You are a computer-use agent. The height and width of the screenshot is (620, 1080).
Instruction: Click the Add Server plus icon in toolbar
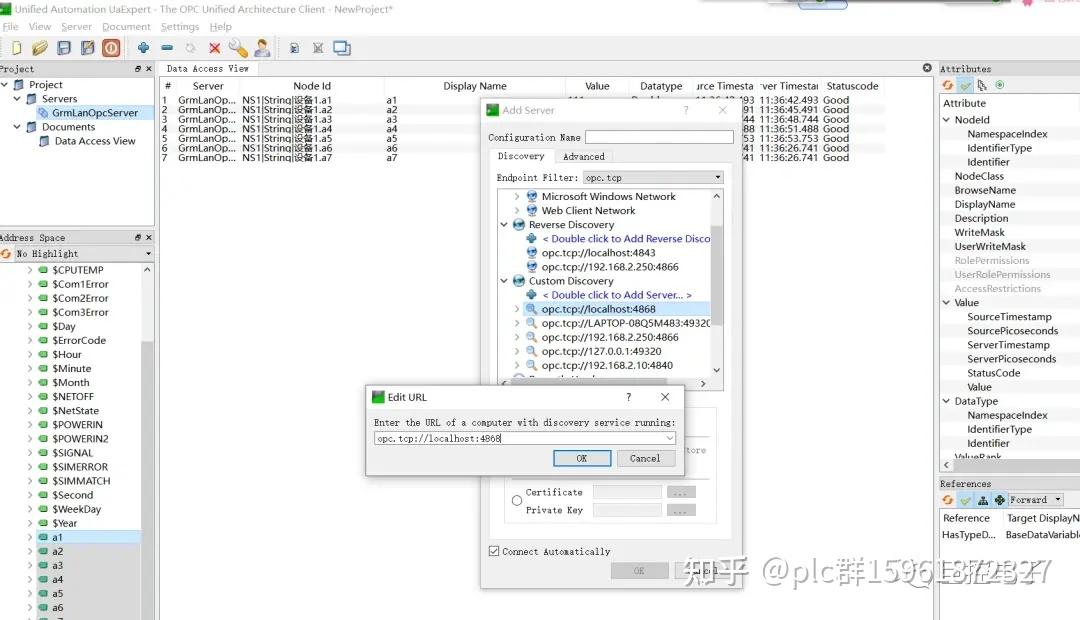pyautogui.click(x=143, y=47)
